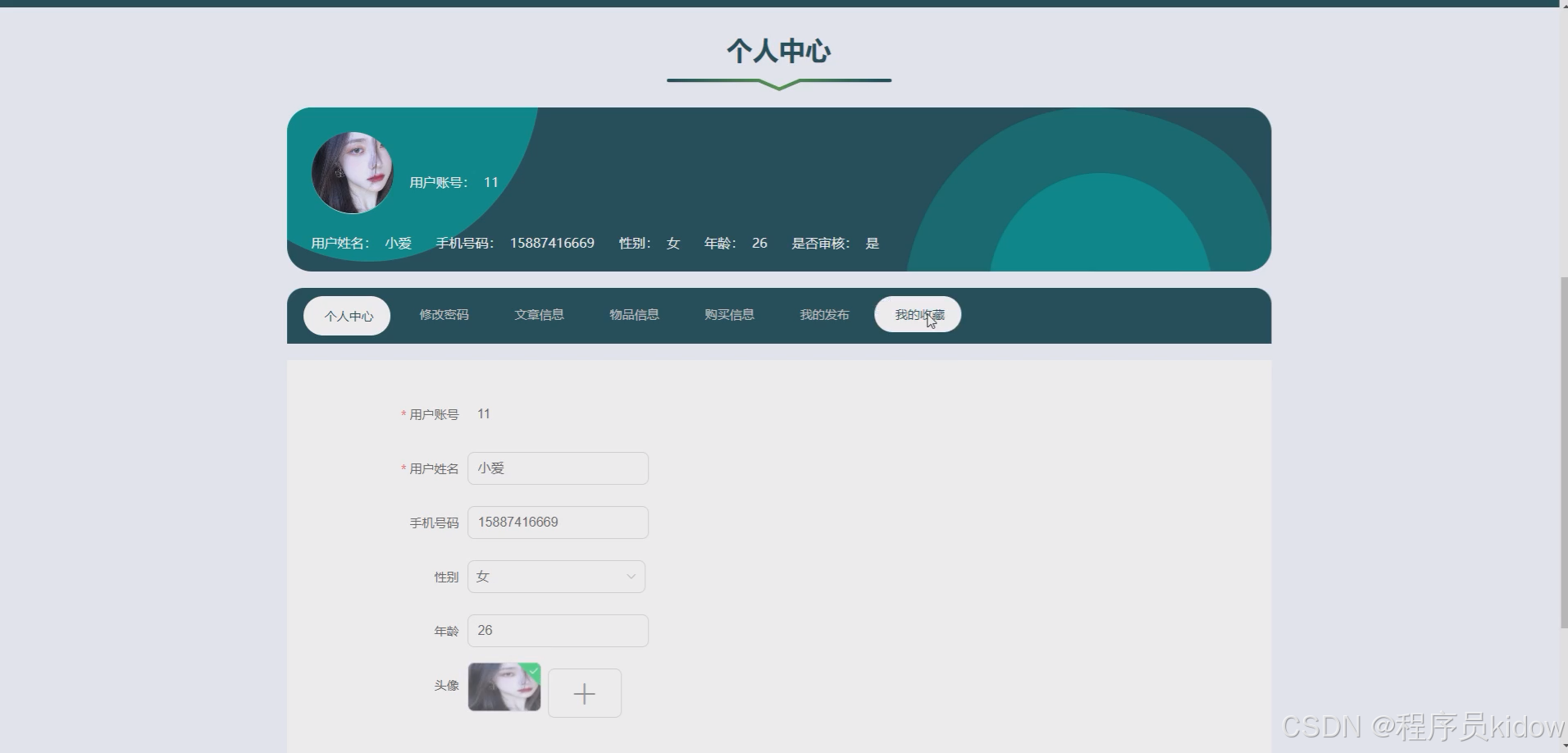The height and width of the screenshot is (753, 1568).
Task: Select the 我的发布 tab
Action: 824,314
